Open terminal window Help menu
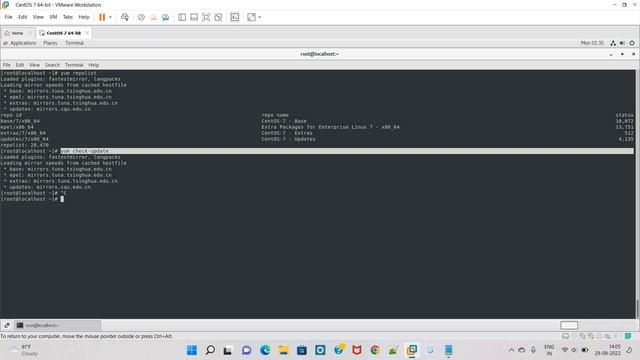 point(94,65)
